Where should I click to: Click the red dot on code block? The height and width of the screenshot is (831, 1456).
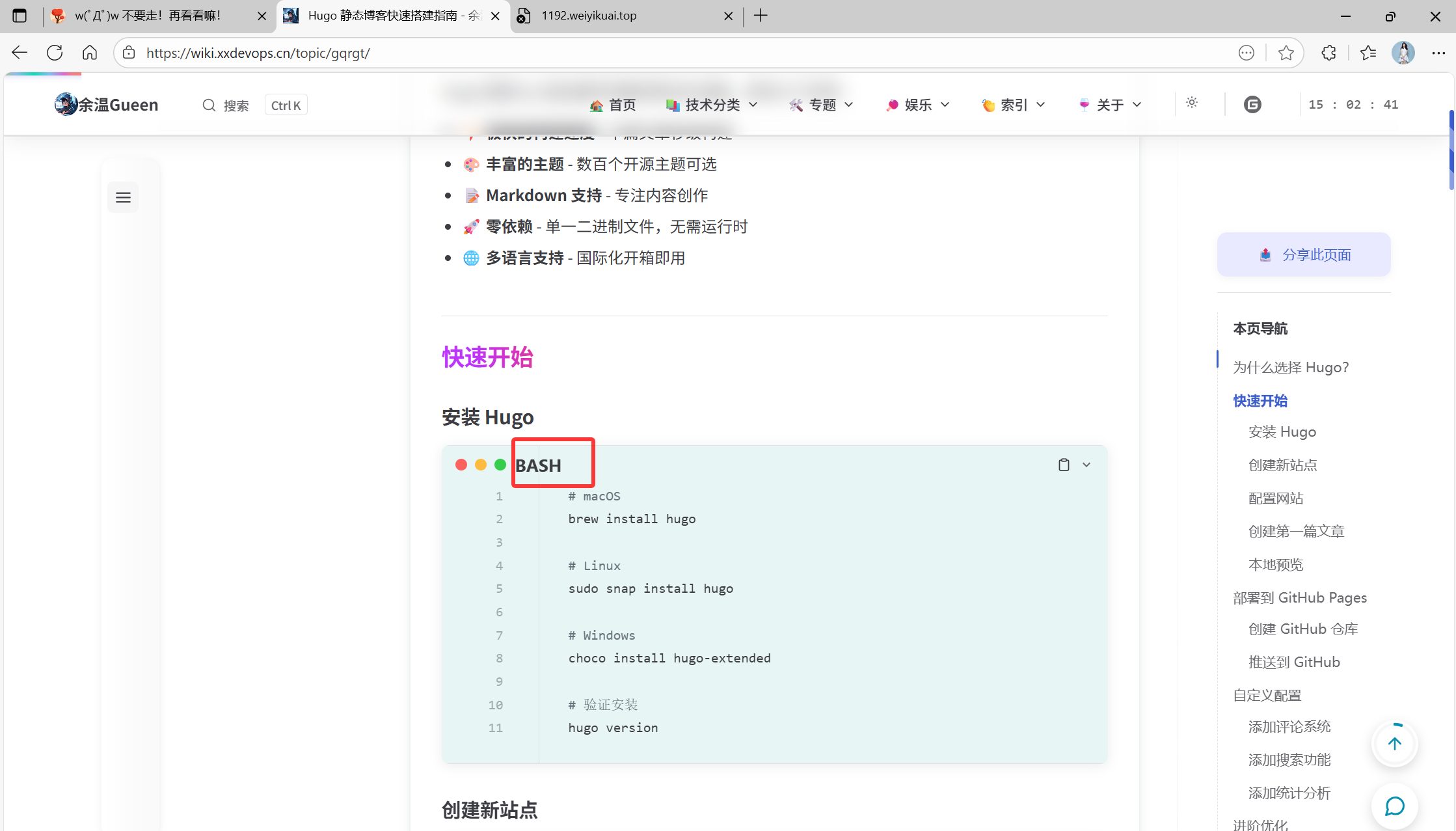[461, 465]
